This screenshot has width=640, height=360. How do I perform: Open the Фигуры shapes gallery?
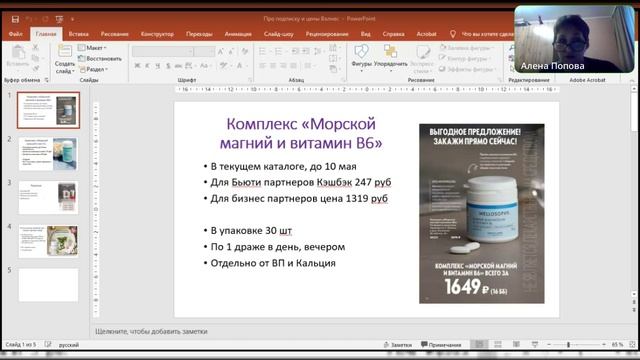pos(361,57)
